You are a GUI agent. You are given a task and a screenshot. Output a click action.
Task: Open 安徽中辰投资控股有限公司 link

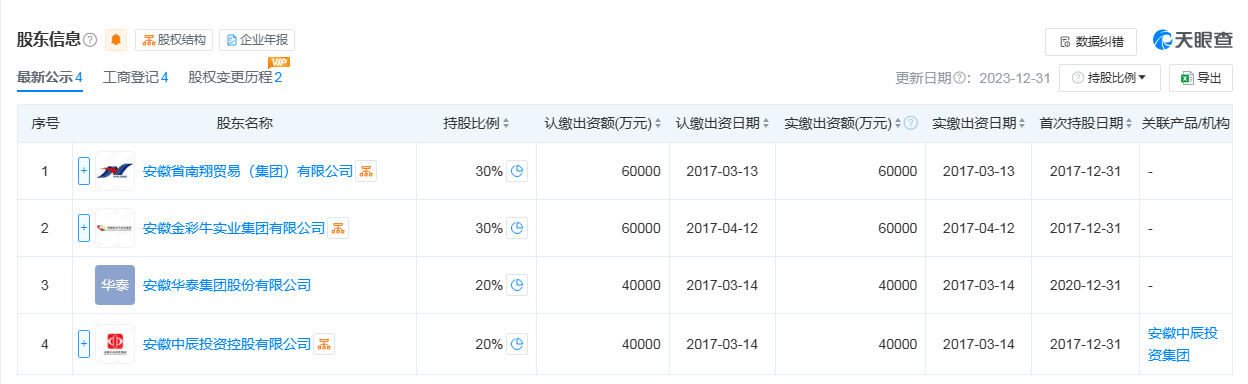tap(227, 343)
